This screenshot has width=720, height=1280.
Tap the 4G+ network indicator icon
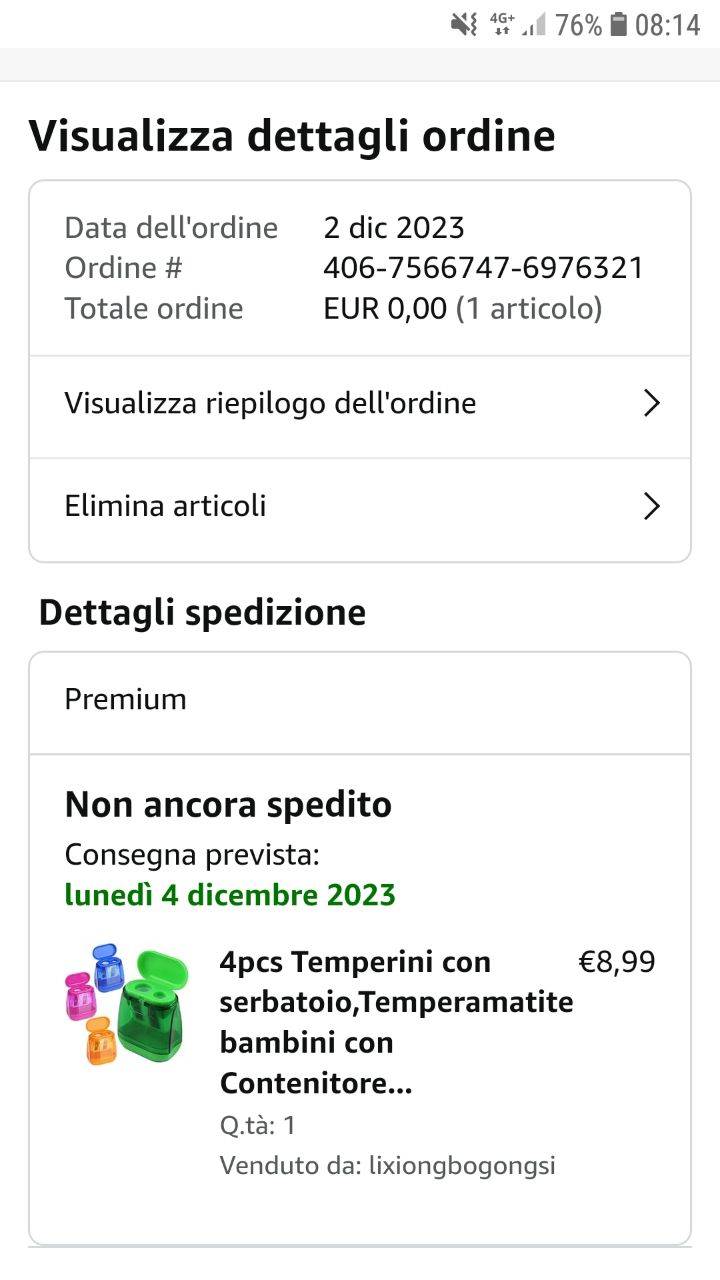[501, 25]
